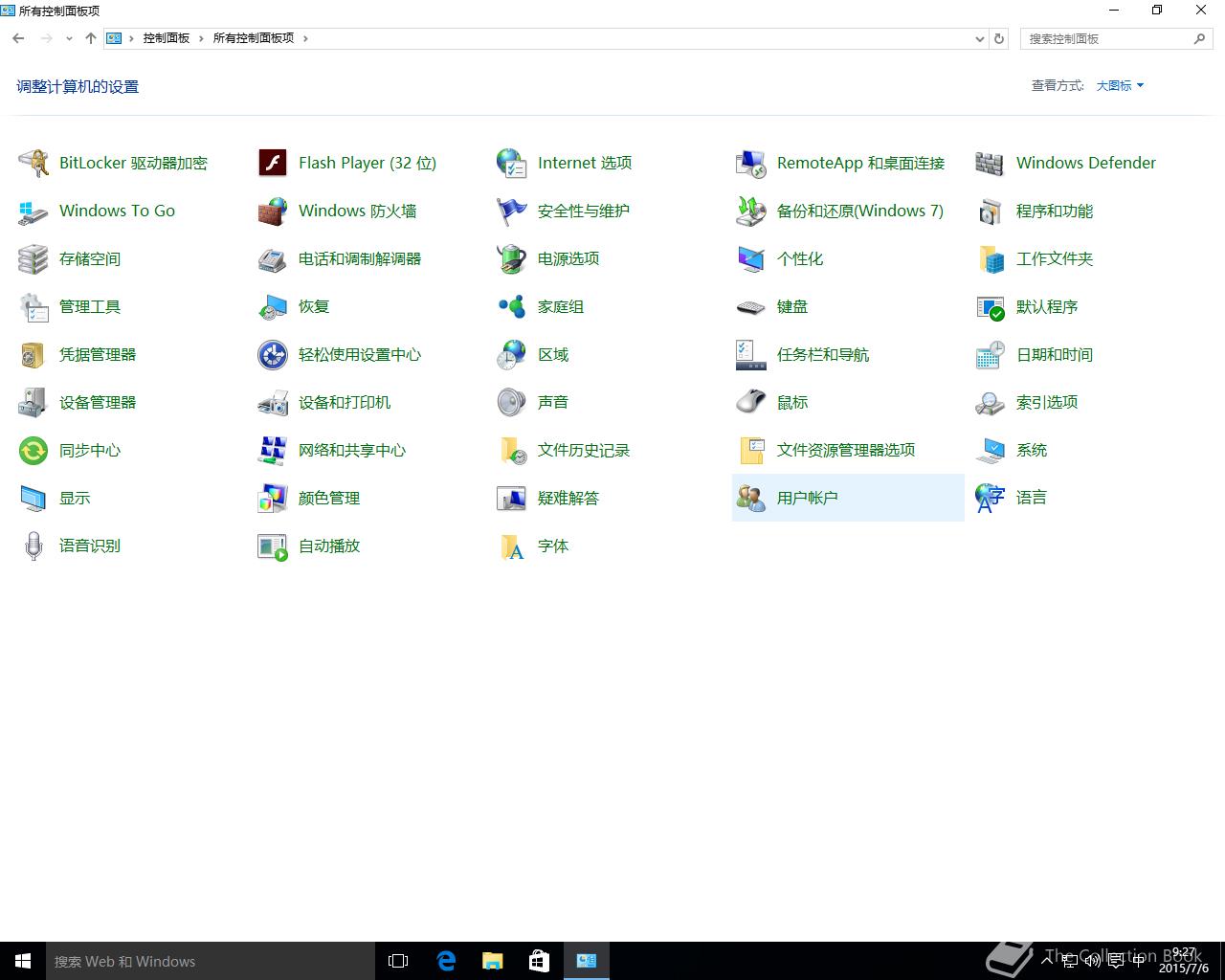Focus the 搜索控制面板 search field
1225x980 pixels.
click(x=1117, y=39)
